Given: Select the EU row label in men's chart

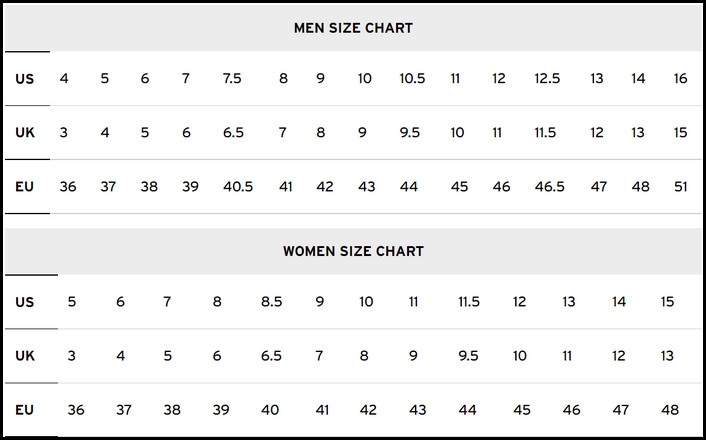Looking at the screenshot, I should [25, 186].
